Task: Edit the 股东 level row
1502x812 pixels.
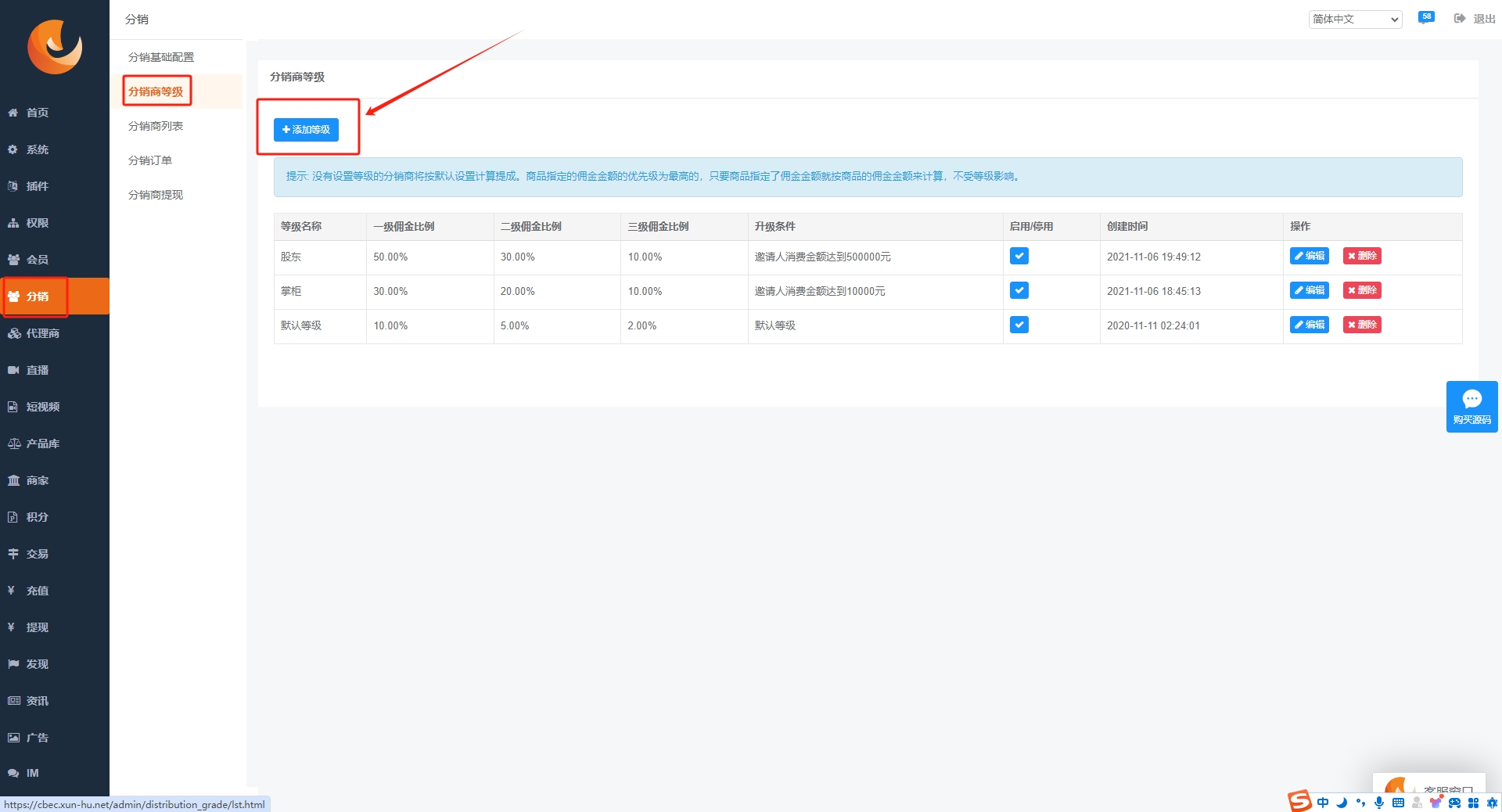Action: tap(1310, 256)
